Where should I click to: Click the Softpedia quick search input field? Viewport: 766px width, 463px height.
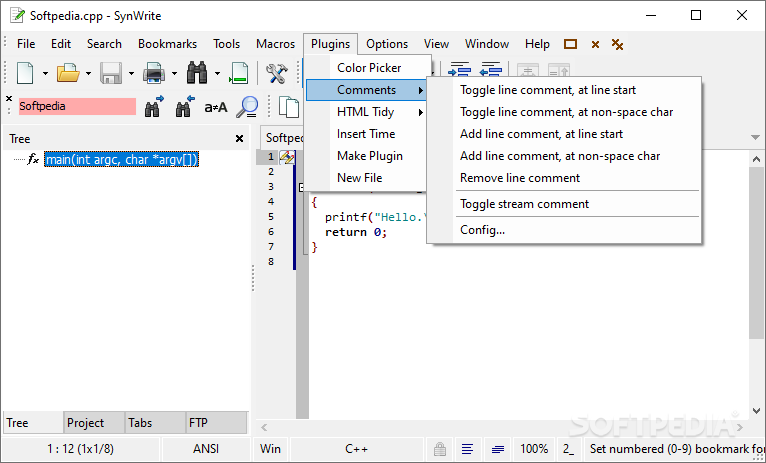pyautogui.click(x=77, y=106)
